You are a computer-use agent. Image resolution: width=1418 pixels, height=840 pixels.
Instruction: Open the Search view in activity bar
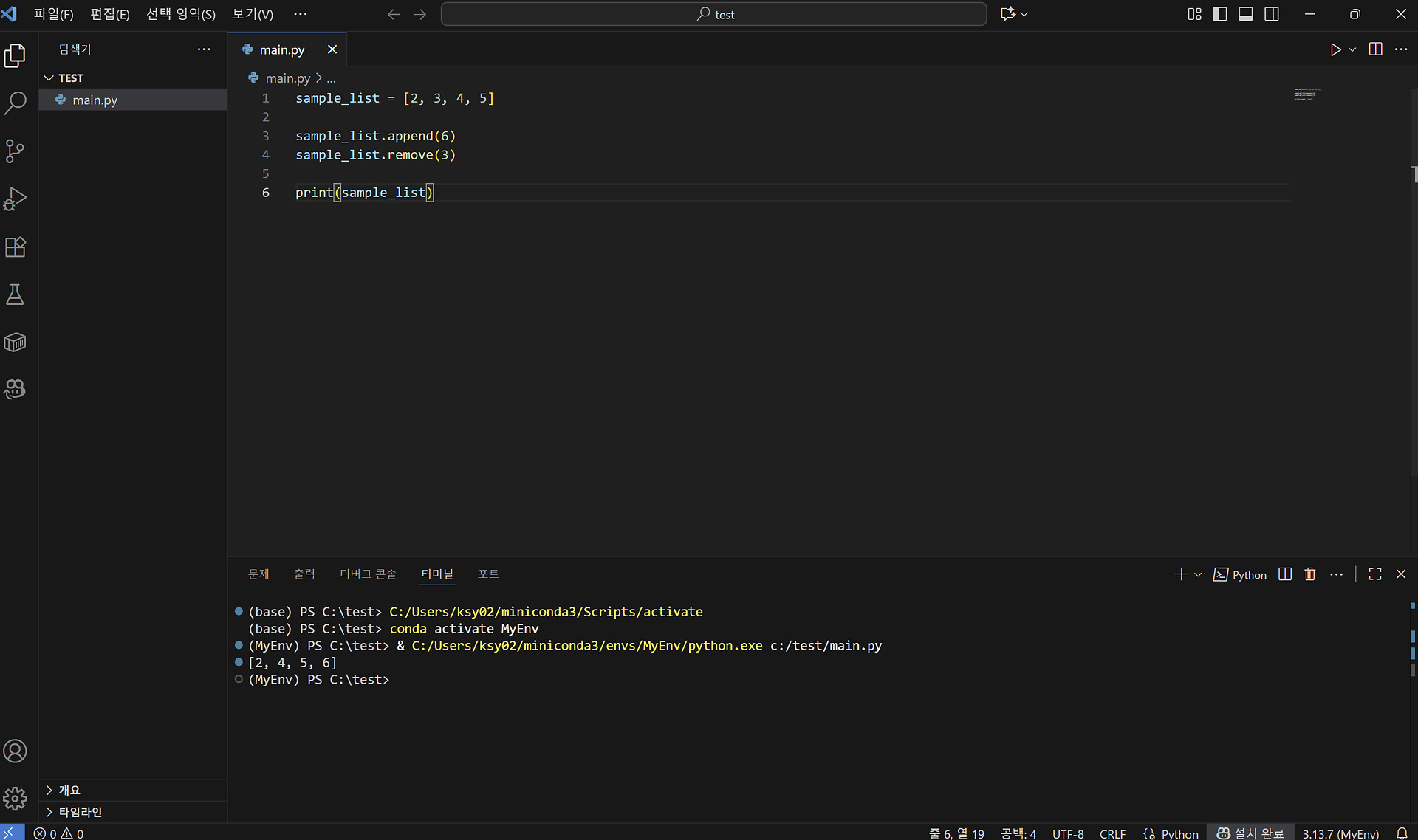[x=16, y=103]
